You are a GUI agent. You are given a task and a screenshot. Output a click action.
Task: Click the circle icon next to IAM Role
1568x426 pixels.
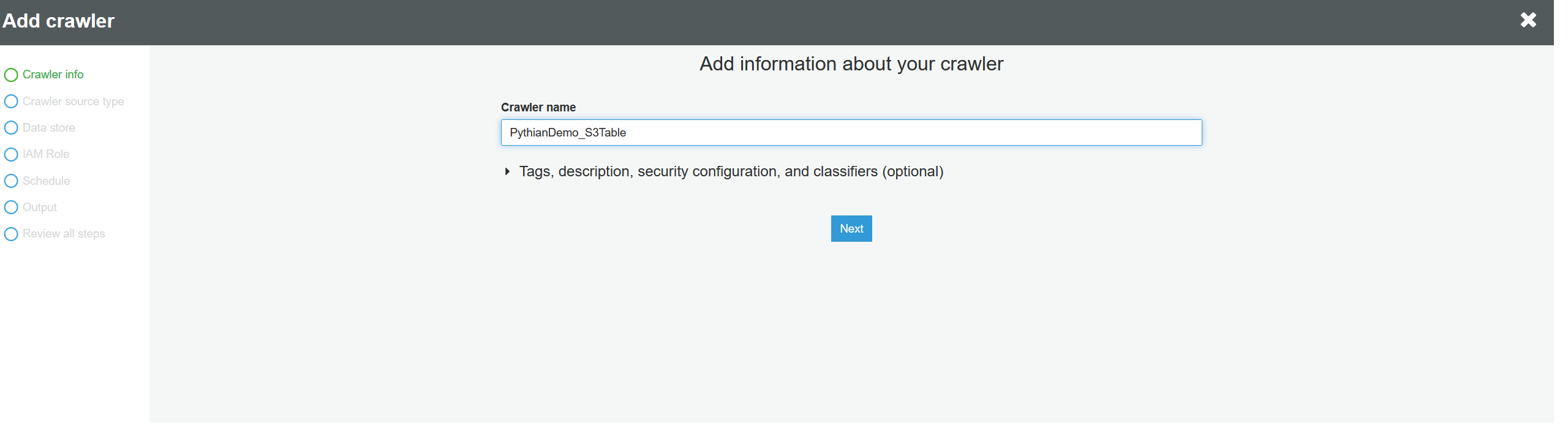point(11,154)
